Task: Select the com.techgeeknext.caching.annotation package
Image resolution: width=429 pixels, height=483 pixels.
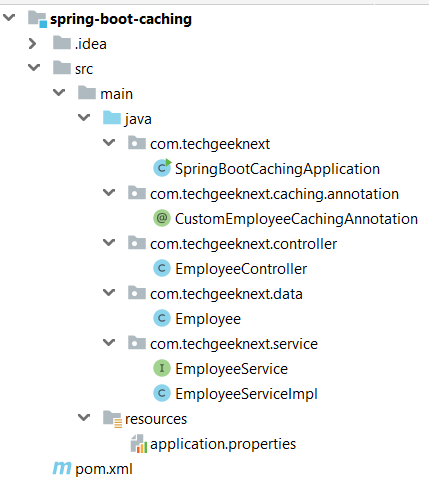Action: coord(274,194)
